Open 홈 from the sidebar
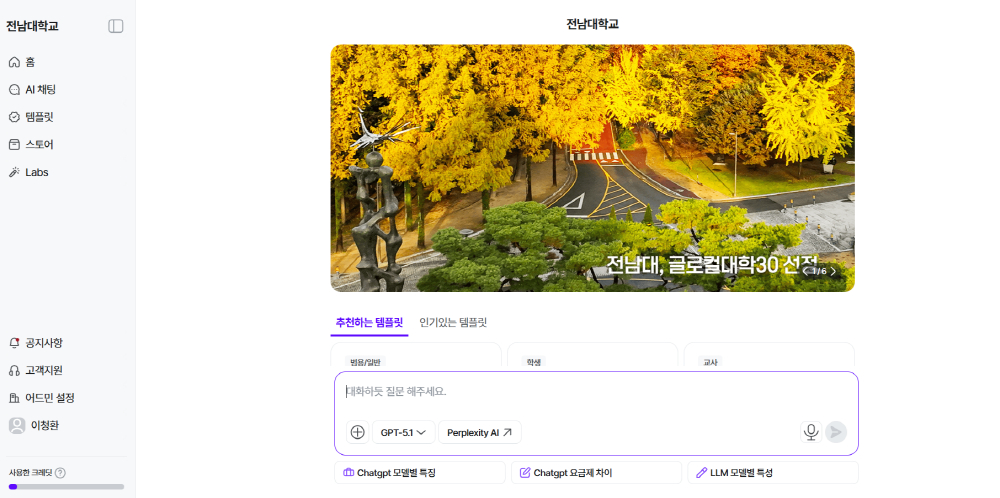 [30, 62]
